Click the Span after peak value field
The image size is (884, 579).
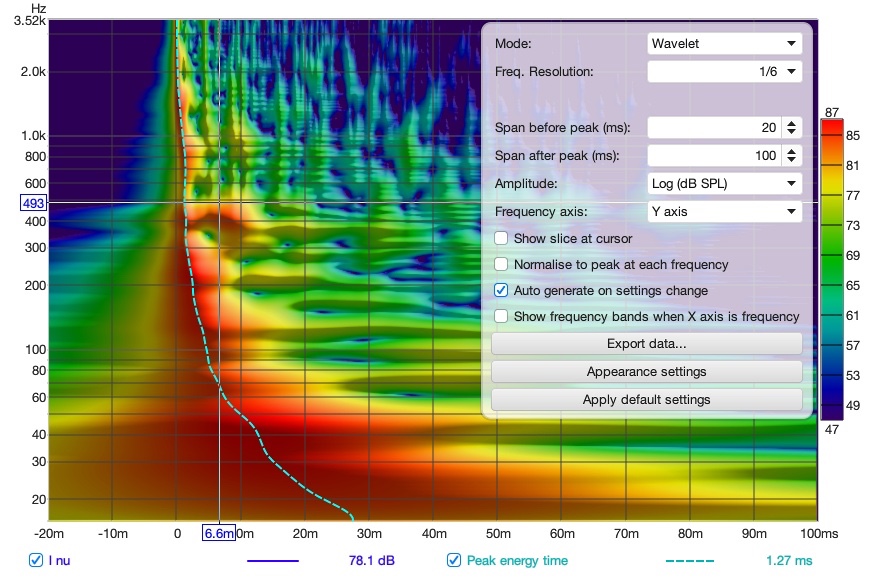714,156
